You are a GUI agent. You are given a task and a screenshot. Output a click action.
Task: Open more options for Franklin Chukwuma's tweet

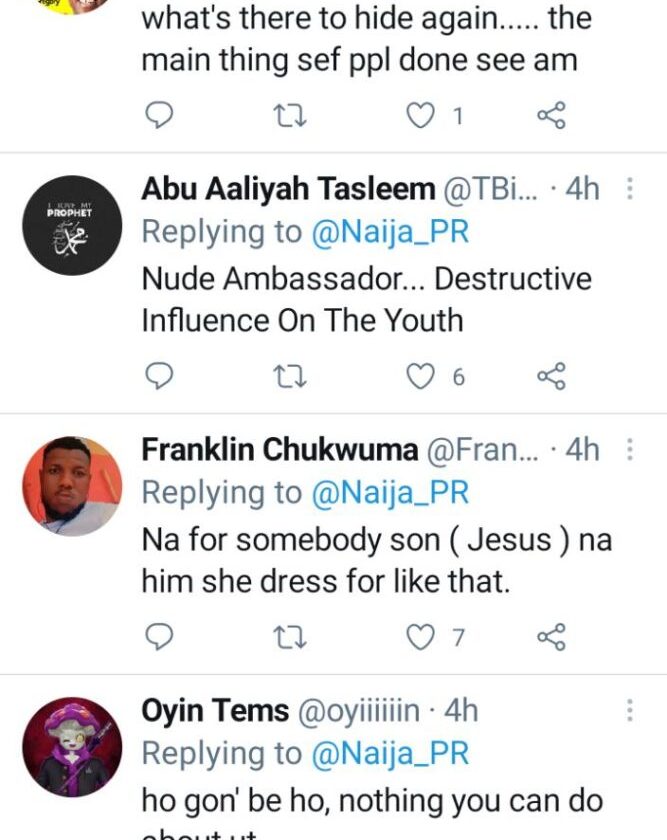[x=630, y=450]
